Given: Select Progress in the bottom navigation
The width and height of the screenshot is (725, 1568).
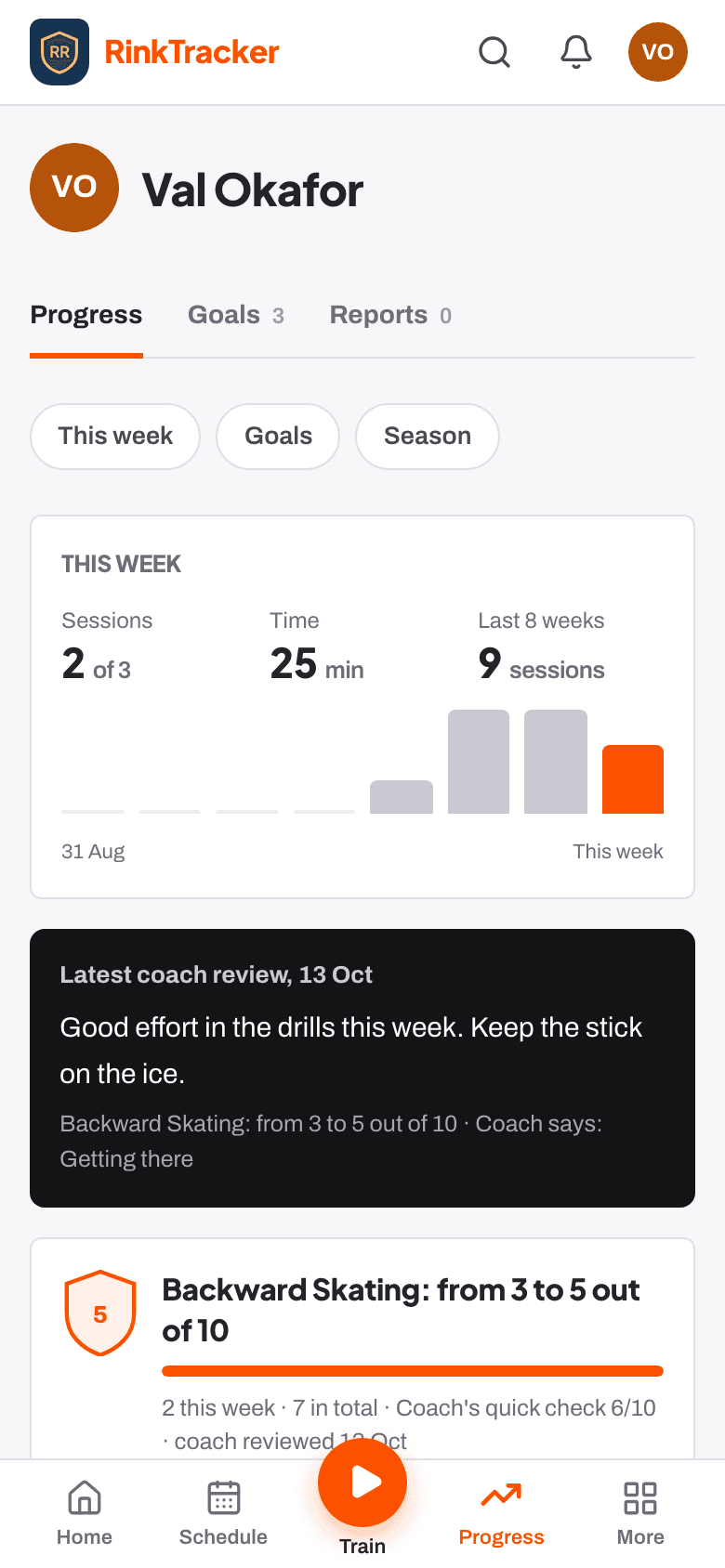Looking at the screenshot, I should [501, 1514].
